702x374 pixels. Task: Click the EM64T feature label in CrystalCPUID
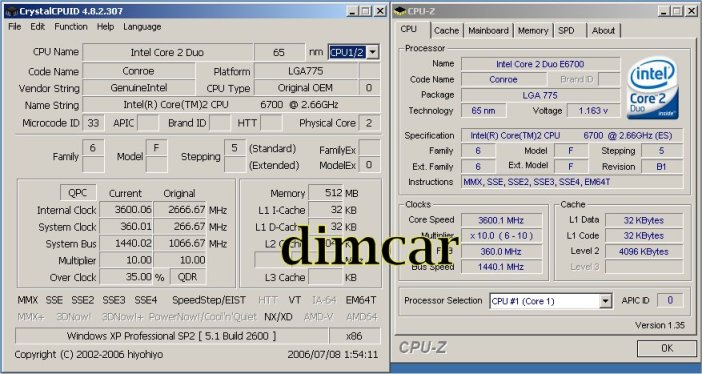(x=360, y=300)
